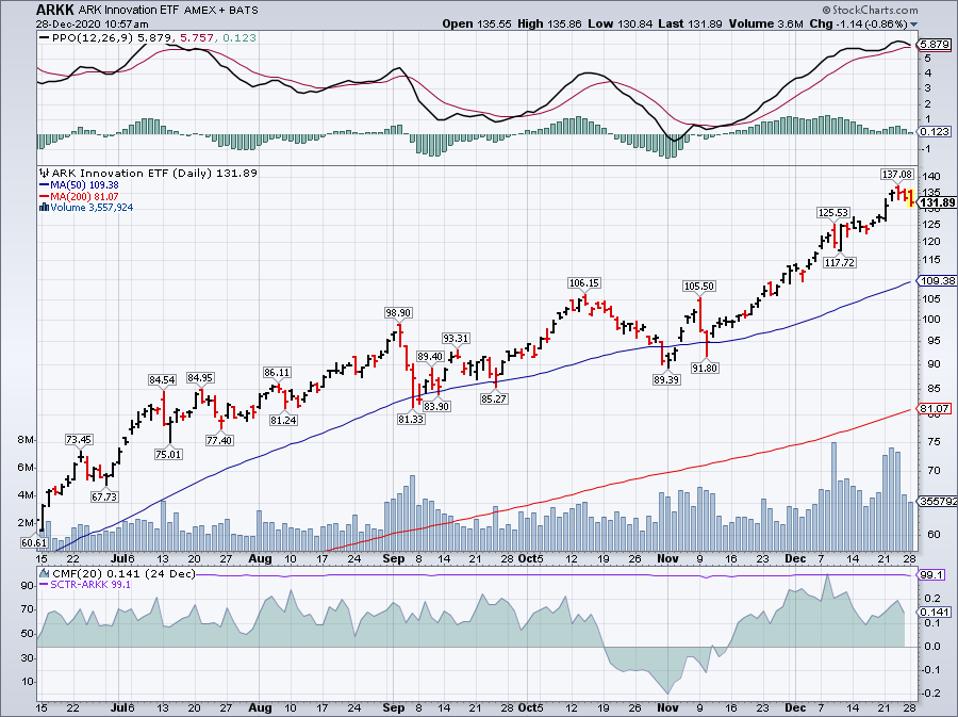
Task: Click the 5.879 PPO flag on the right axis
Action: tap(934, 45)
